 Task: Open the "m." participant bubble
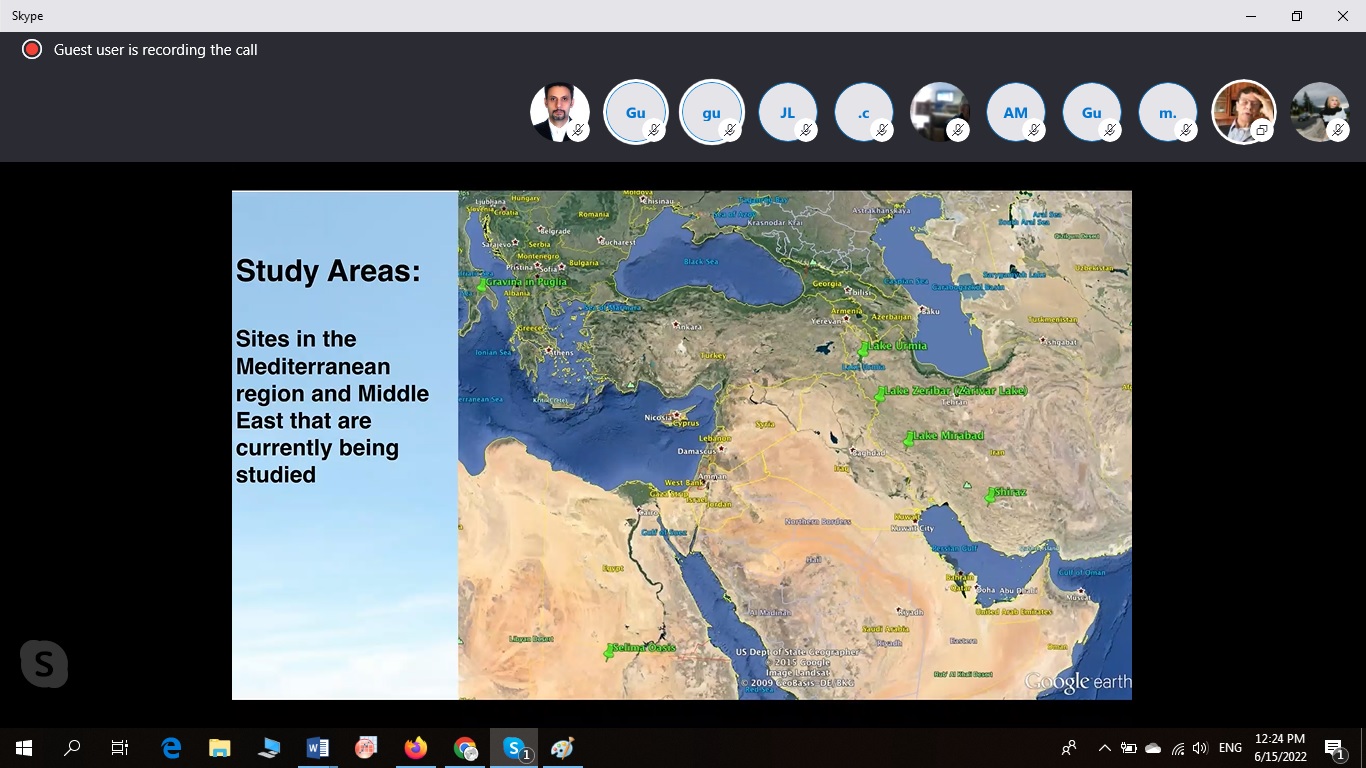click(1167, 112)
